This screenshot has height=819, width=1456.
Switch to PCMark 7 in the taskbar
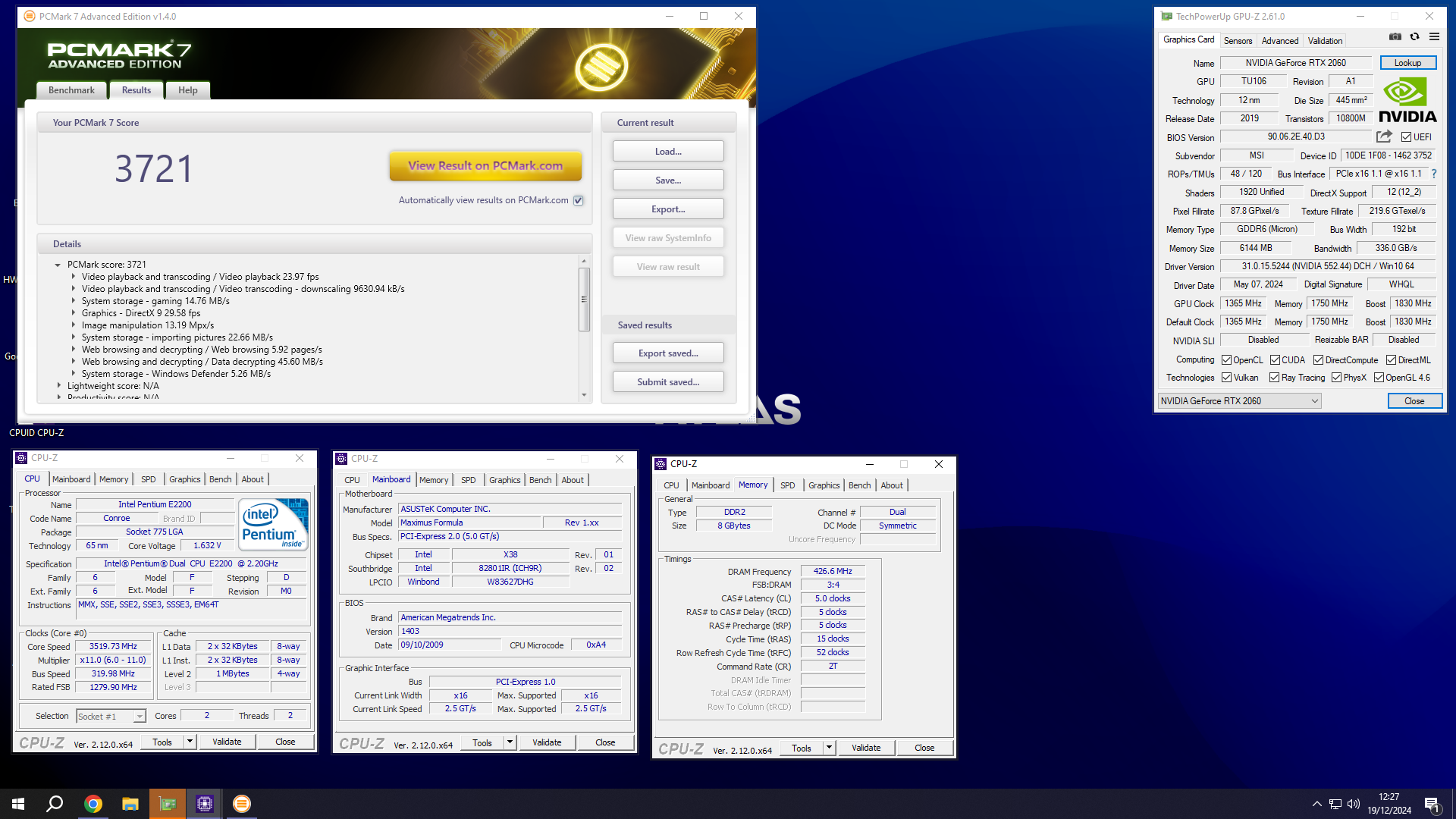click(242, 804)
